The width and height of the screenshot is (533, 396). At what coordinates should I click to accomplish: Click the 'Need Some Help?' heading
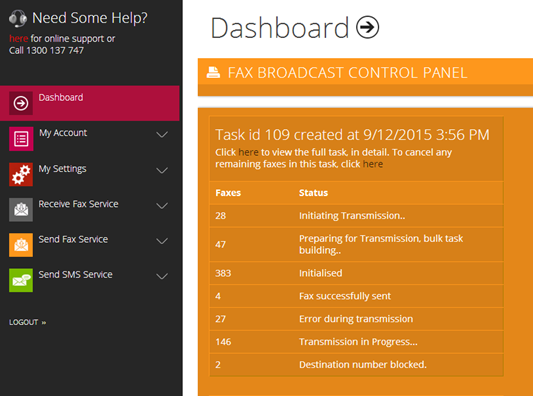(x=90, y=18)
